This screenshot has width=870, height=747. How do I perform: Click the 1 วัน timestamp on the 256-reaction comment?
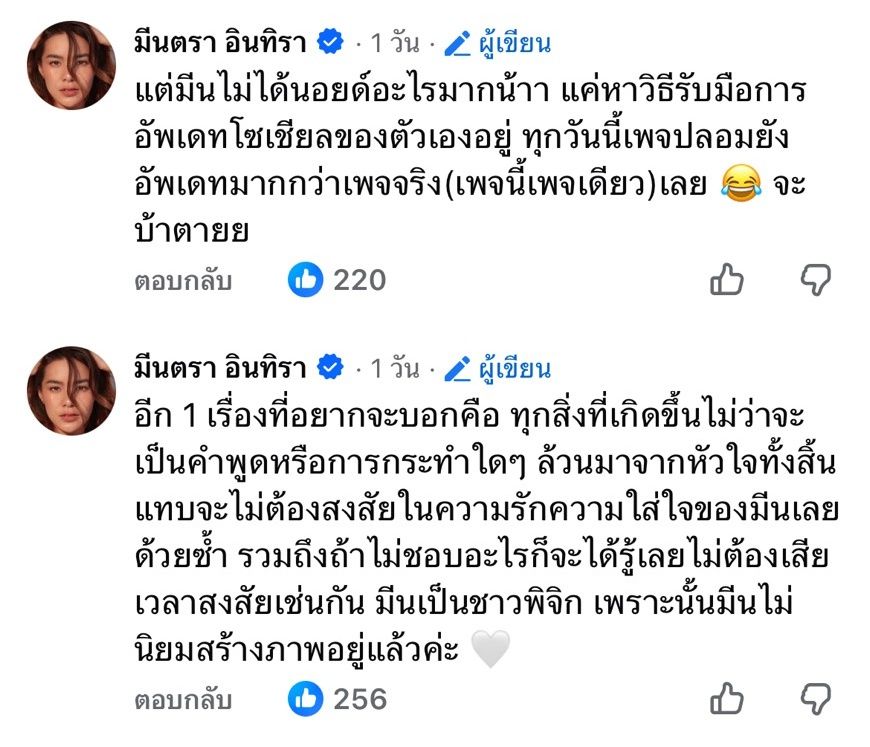click(x=394, y=369)
